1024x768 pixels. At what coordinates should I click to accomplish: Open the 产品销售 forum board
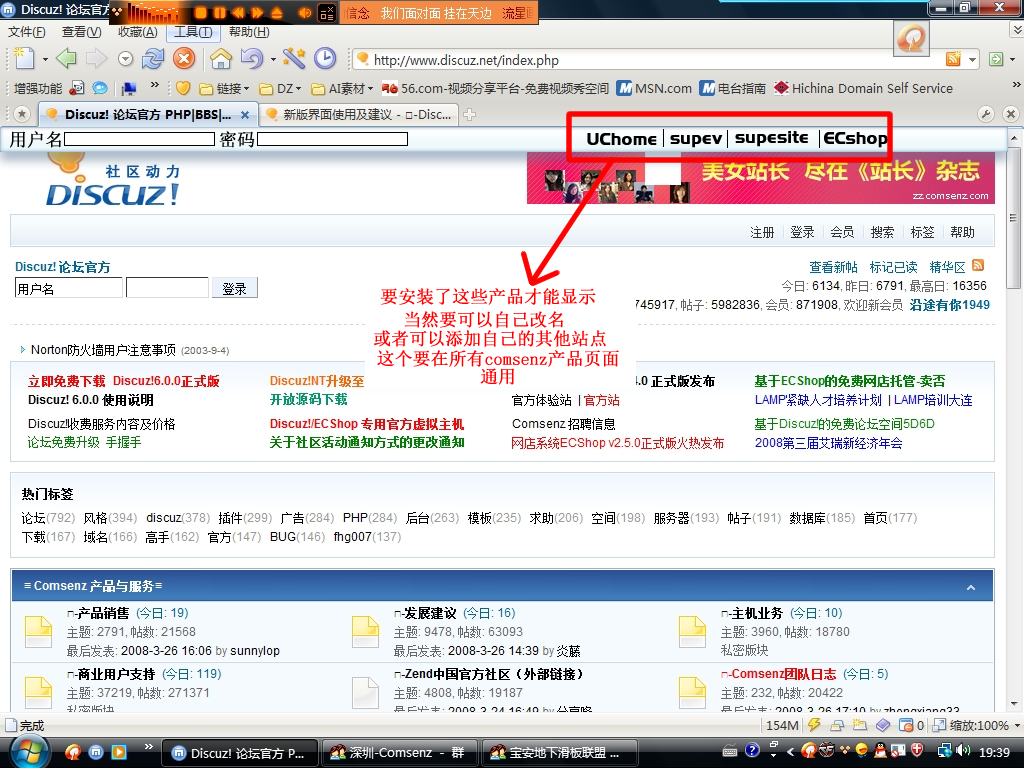tap(103, 613)
